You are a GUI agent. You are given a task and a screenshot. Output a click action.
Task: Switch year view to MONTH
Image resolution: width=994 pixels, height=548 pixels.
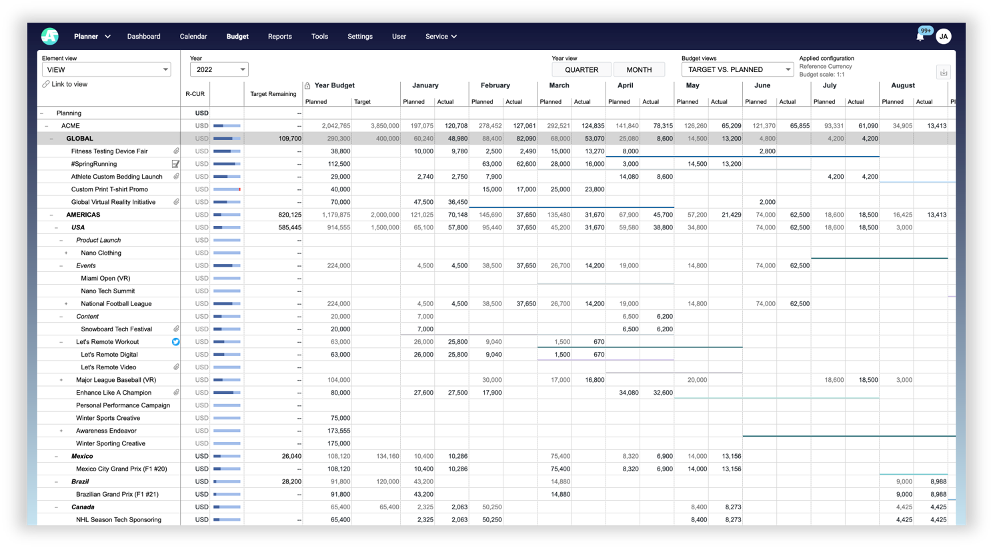pos(639,70)
